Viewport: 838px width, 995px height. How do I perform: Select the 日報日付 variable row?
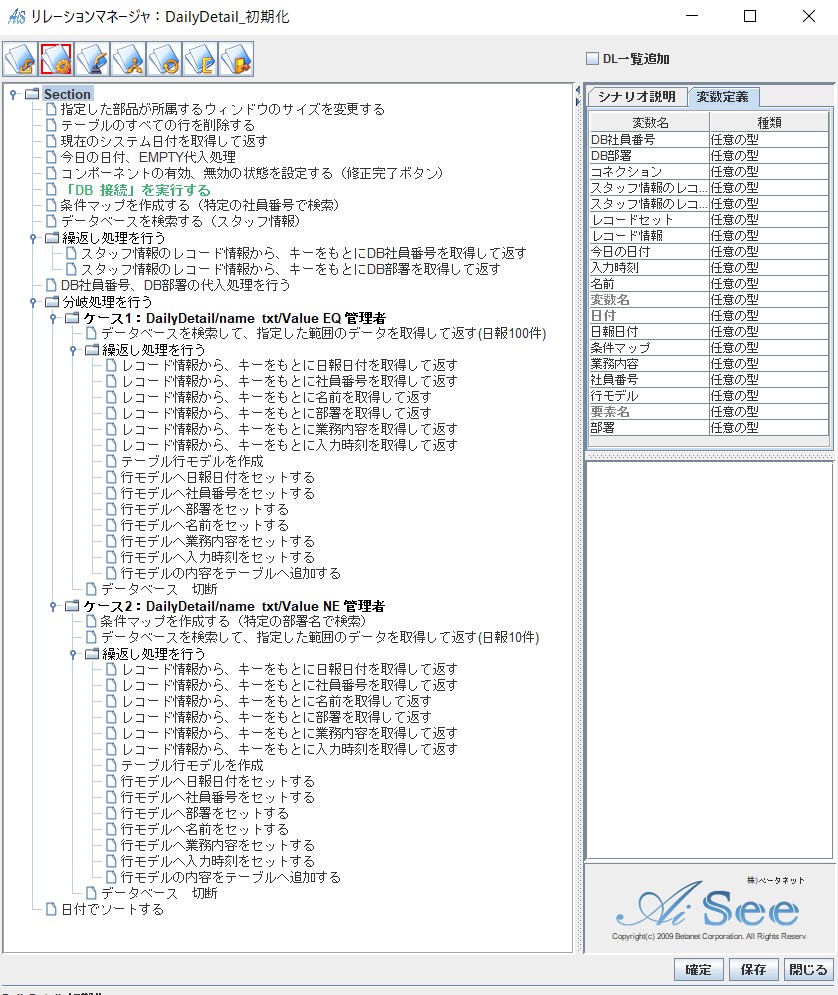pyautogui.click(x=709, y=331)
